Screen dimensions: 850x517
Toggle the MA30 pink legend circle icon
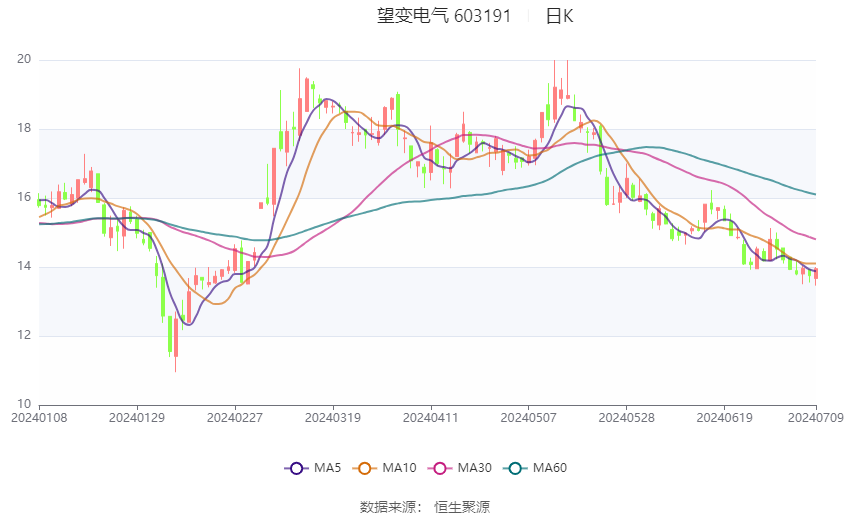440,468
